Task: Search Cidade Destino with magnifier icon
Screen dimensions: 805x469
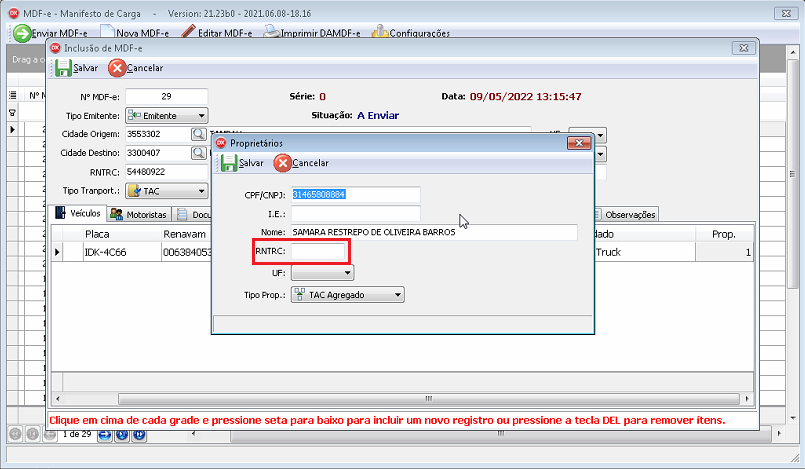Action: point(199,153)
